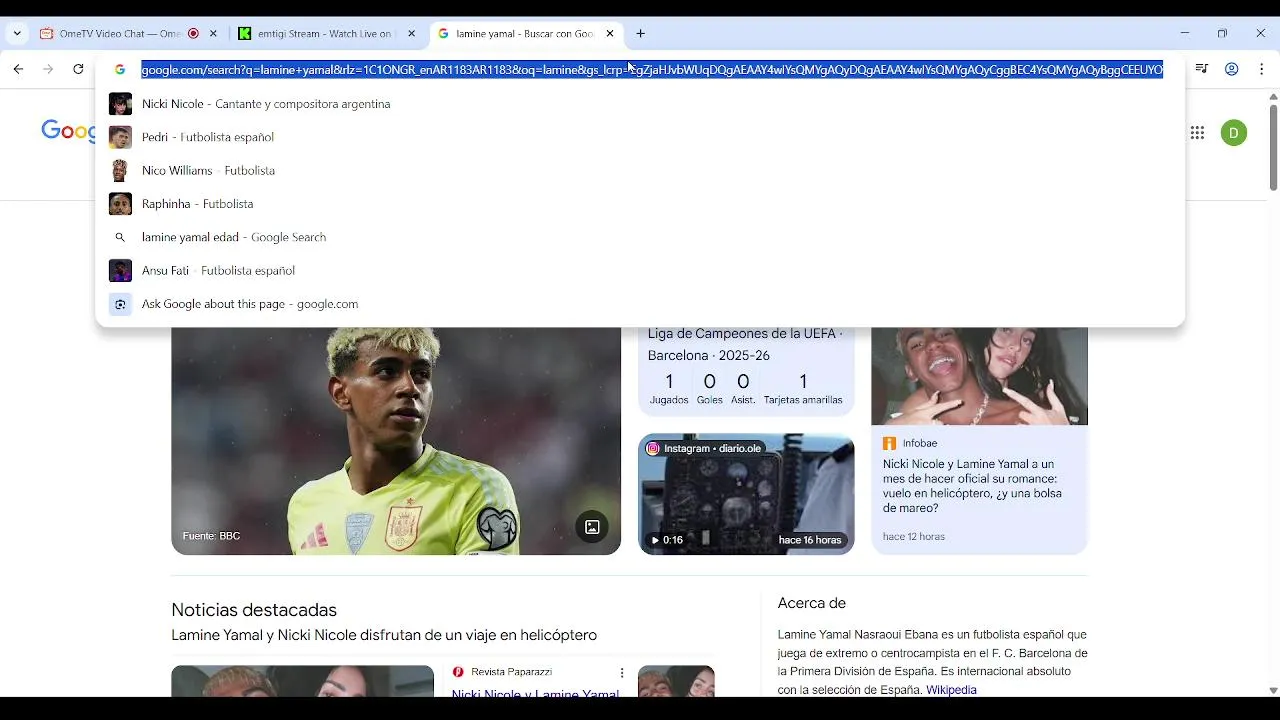1280x720 pixels.
Task: Select the 'lamine yamal edad' search suggestion
Action: pyautogui.click(x=640, y=237)
